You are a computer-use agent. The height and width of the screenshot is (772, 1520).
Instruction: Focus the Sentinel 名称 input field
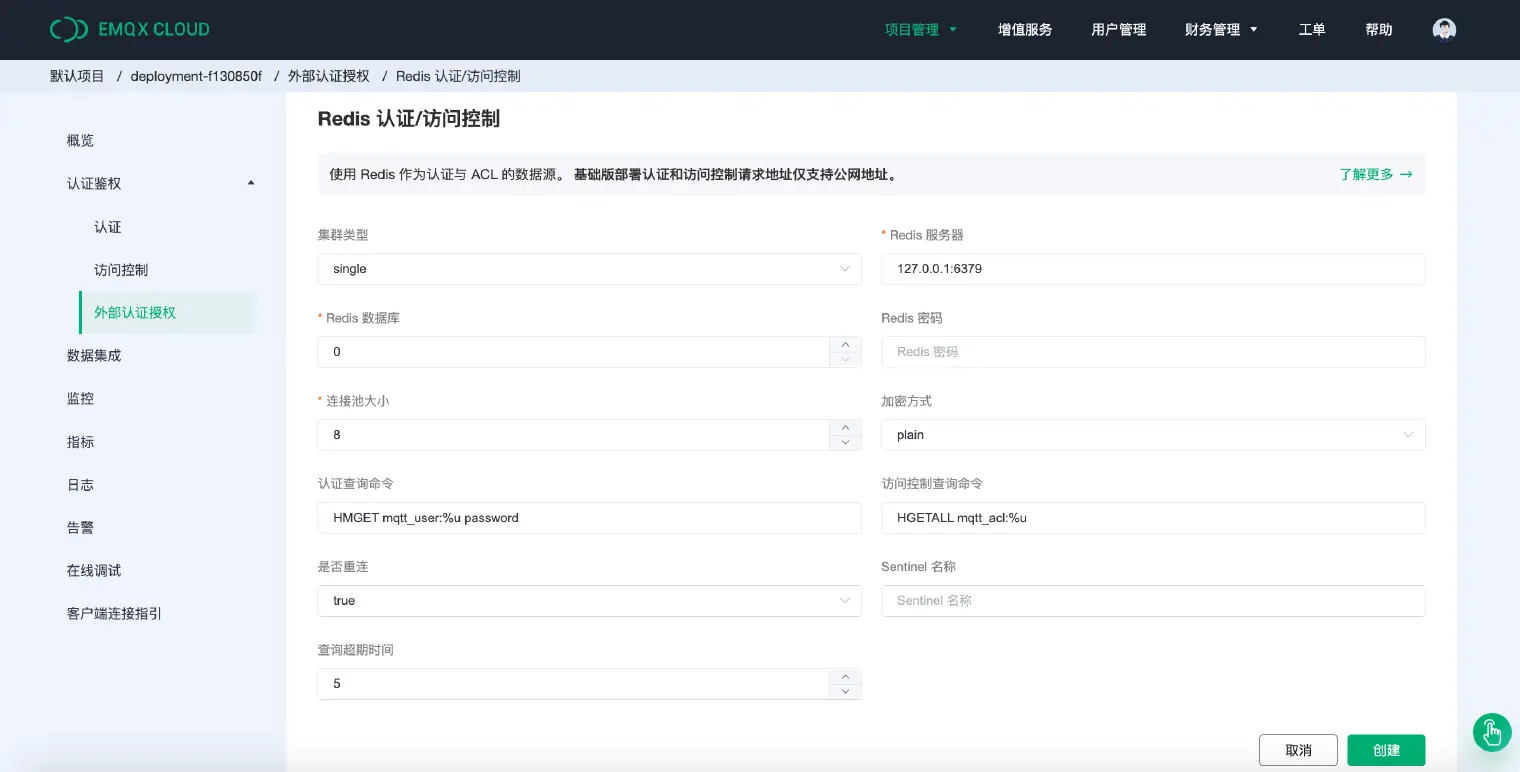pos(1153,601)
